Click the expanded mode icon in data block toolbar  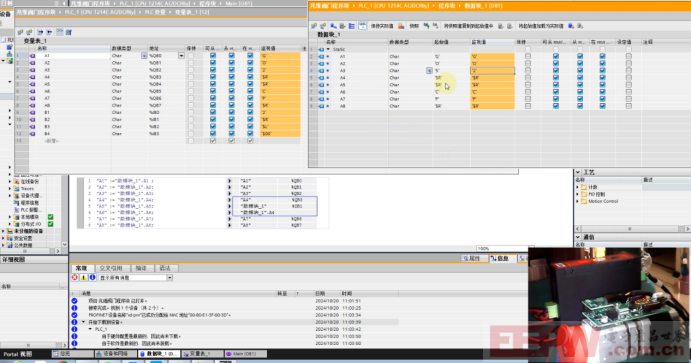pyautogui.click(x=352, y=26)
